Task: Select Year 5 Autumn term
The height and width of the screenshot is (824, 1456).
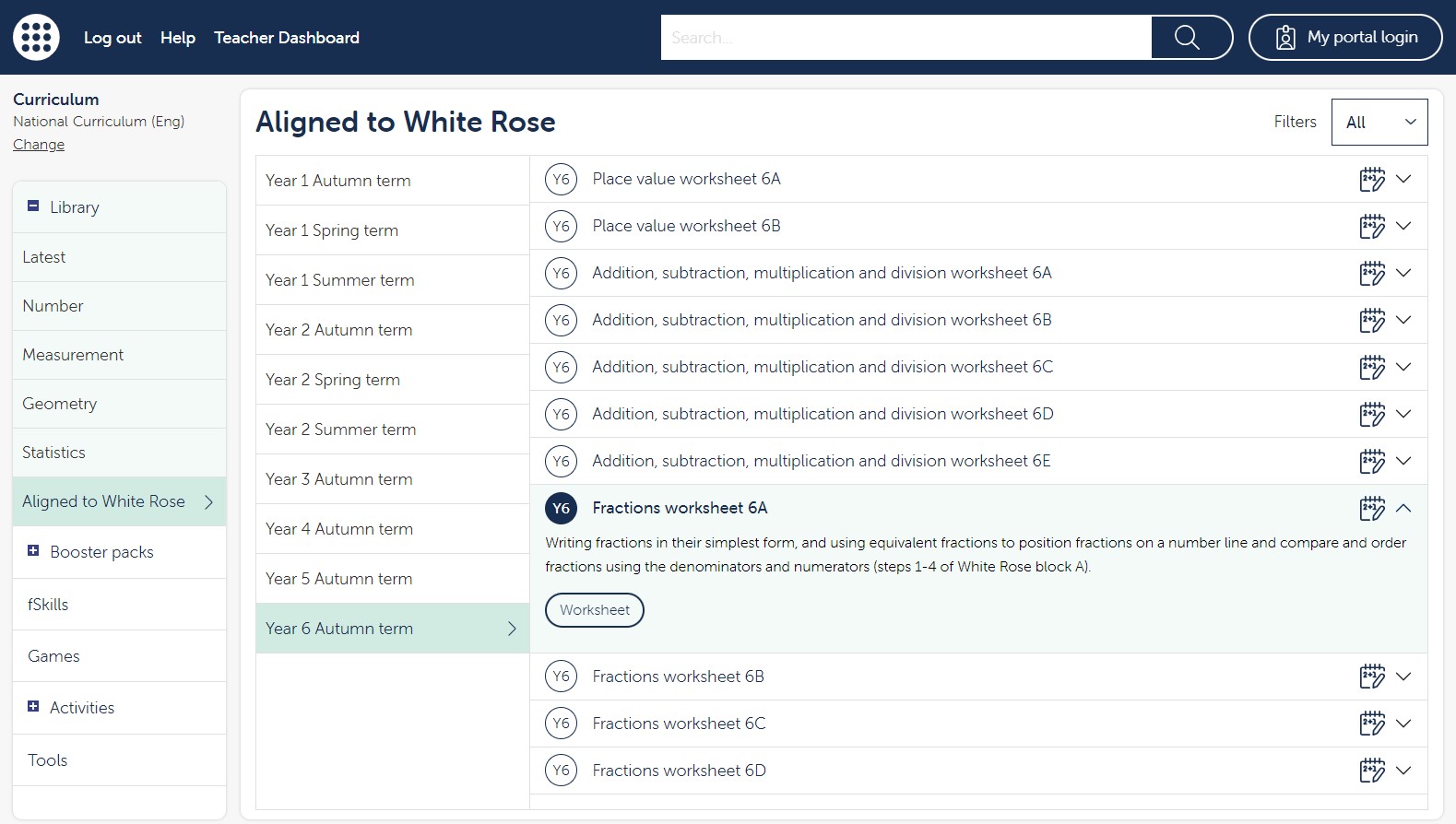Action: 393,579
